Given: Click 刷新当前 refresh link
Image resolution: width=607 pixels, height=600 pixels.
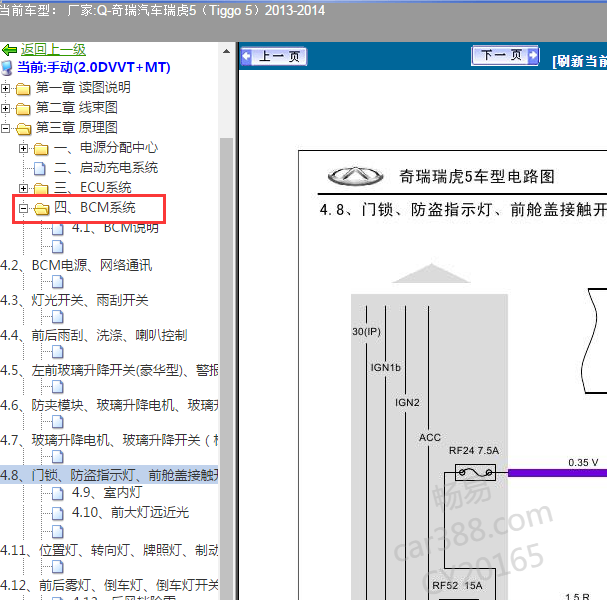Looking at the screenshot, I should (x=580, y=61).
